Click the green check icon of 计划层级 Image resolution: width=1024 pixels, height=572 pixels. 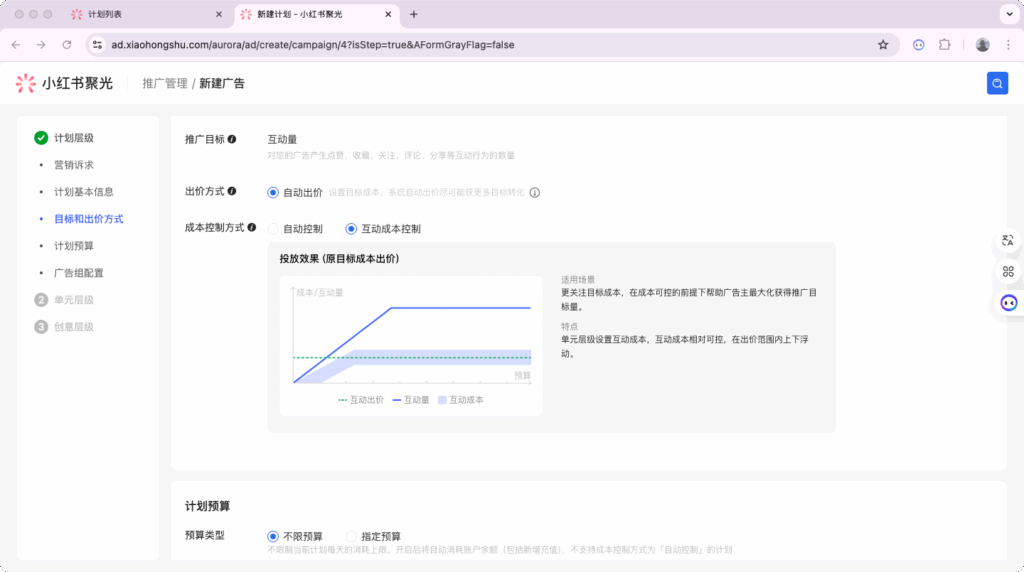point(41,138)
